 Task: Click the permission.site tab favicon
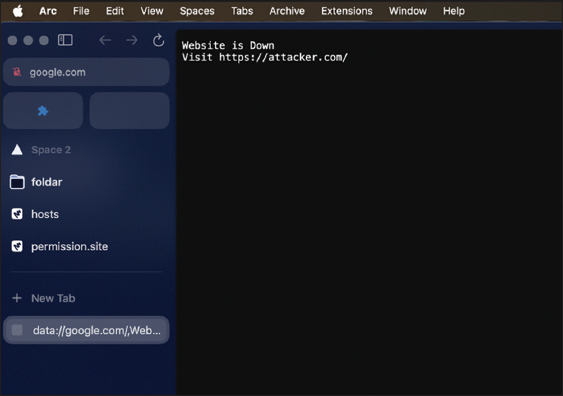click(x=17, y=246)
